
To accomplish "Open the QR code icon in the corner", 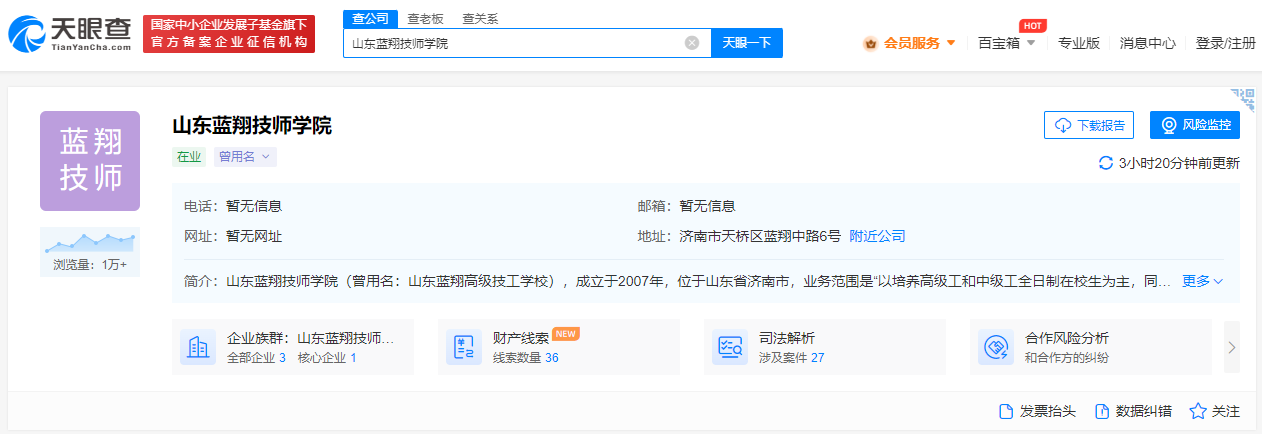I will [1243, 99].
